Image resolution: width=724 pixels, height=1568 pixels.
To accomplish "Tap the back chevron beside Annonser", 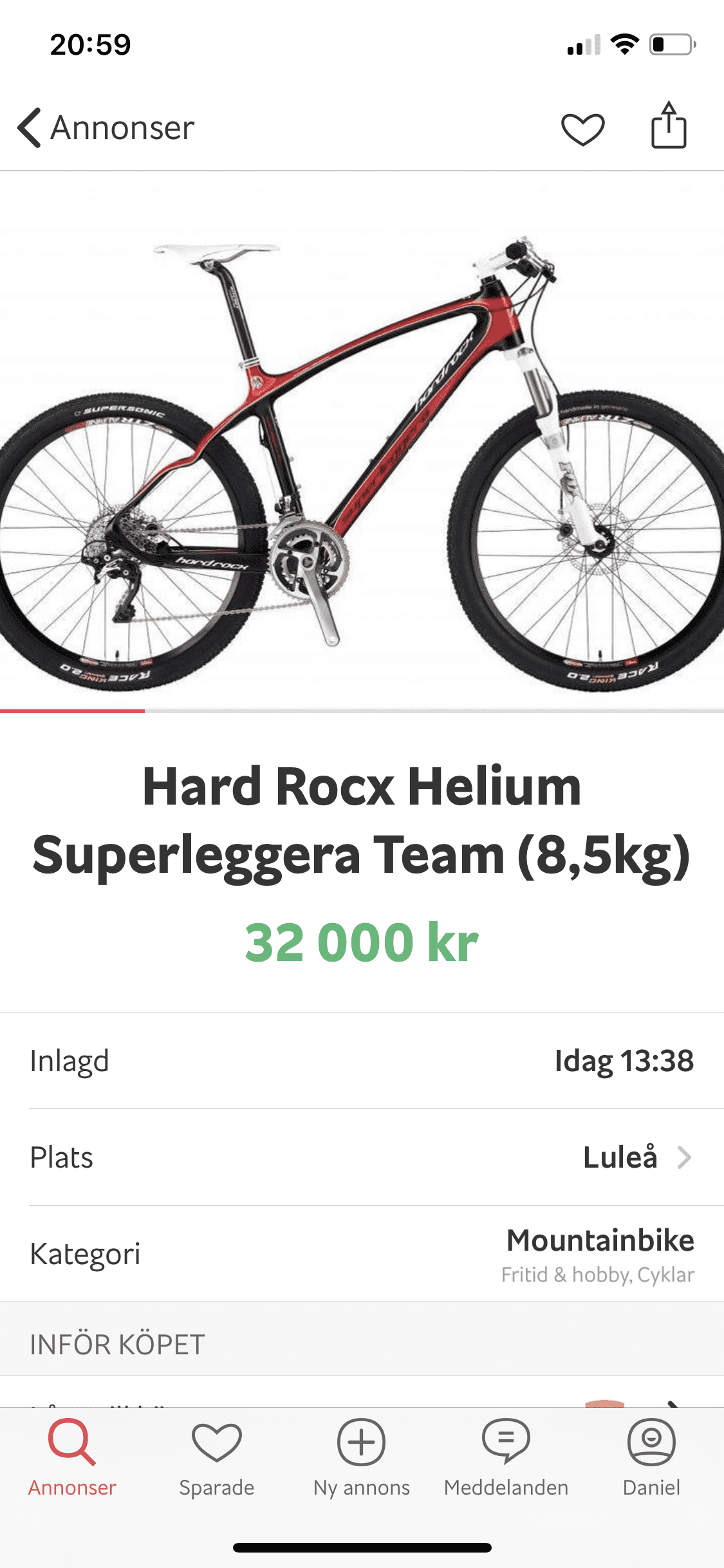I will coord(30,127).
